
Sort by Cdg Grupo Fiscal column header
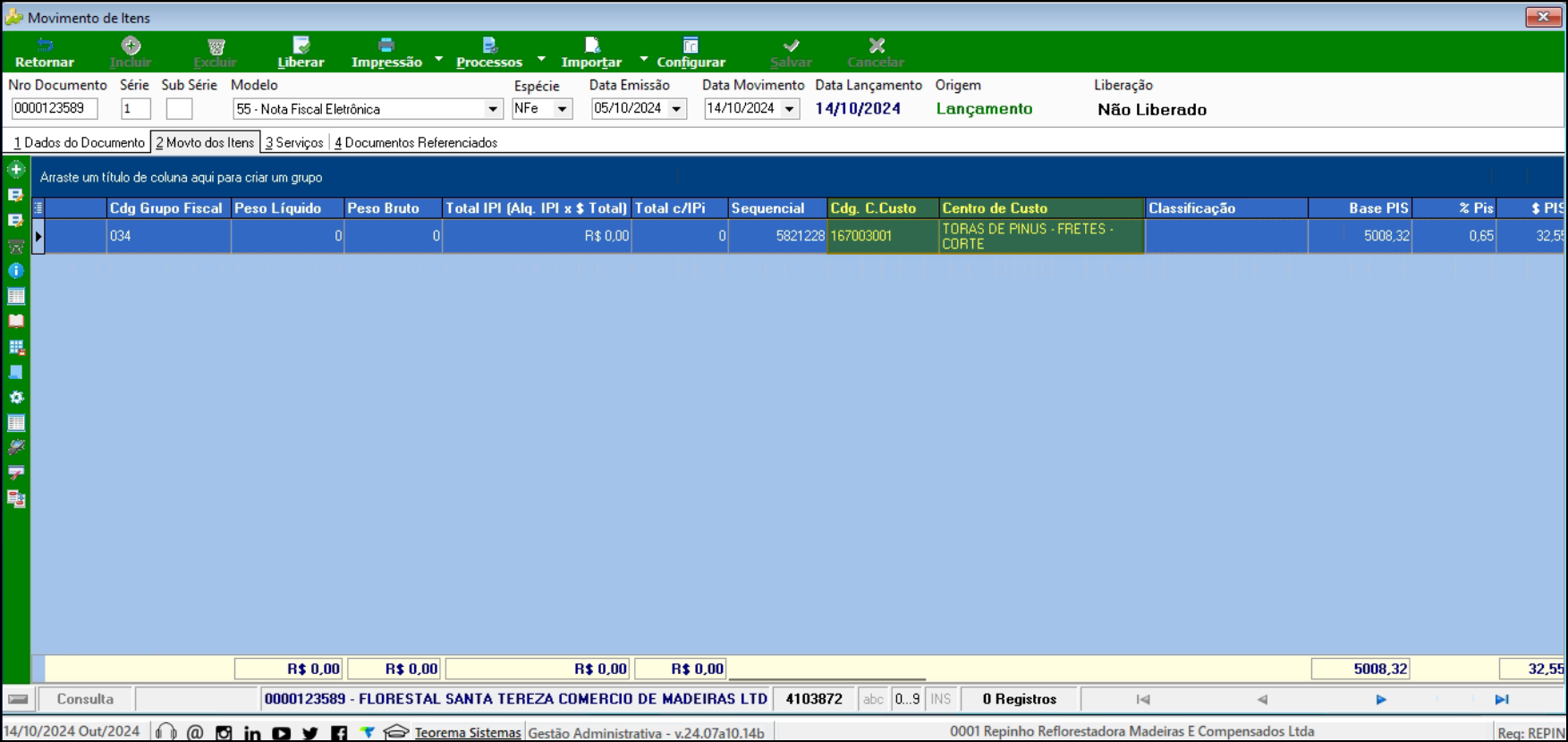(168, 208)
